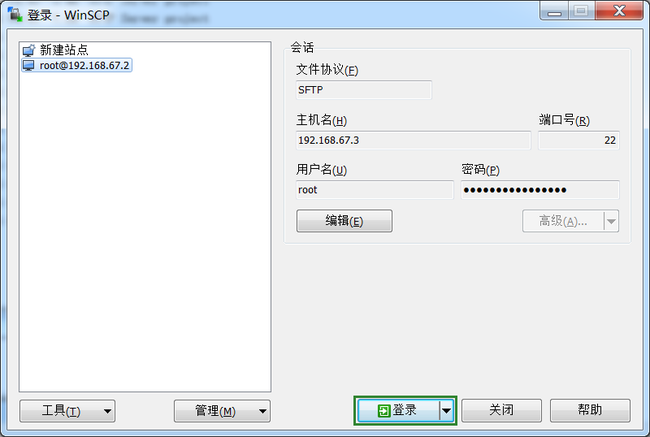This screenshot has width=650, height=437.
Task: Minimize the WinSCP login window
Action: (x=554, y=11)
